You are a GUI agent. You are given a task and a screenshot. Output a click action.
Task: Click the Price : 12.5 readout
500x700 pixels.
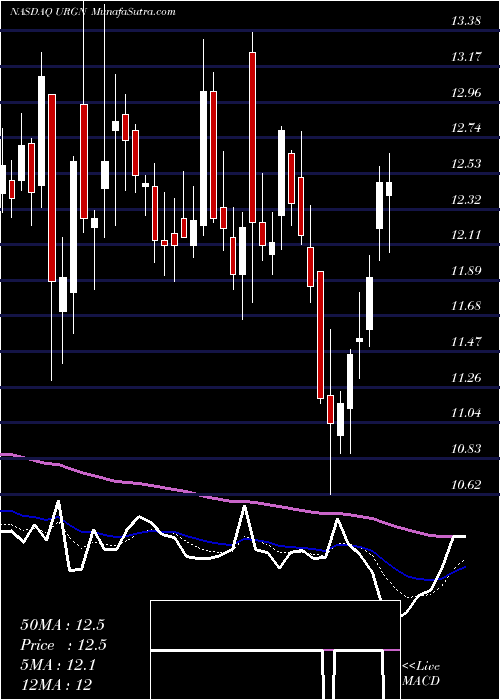click(63, 644)
